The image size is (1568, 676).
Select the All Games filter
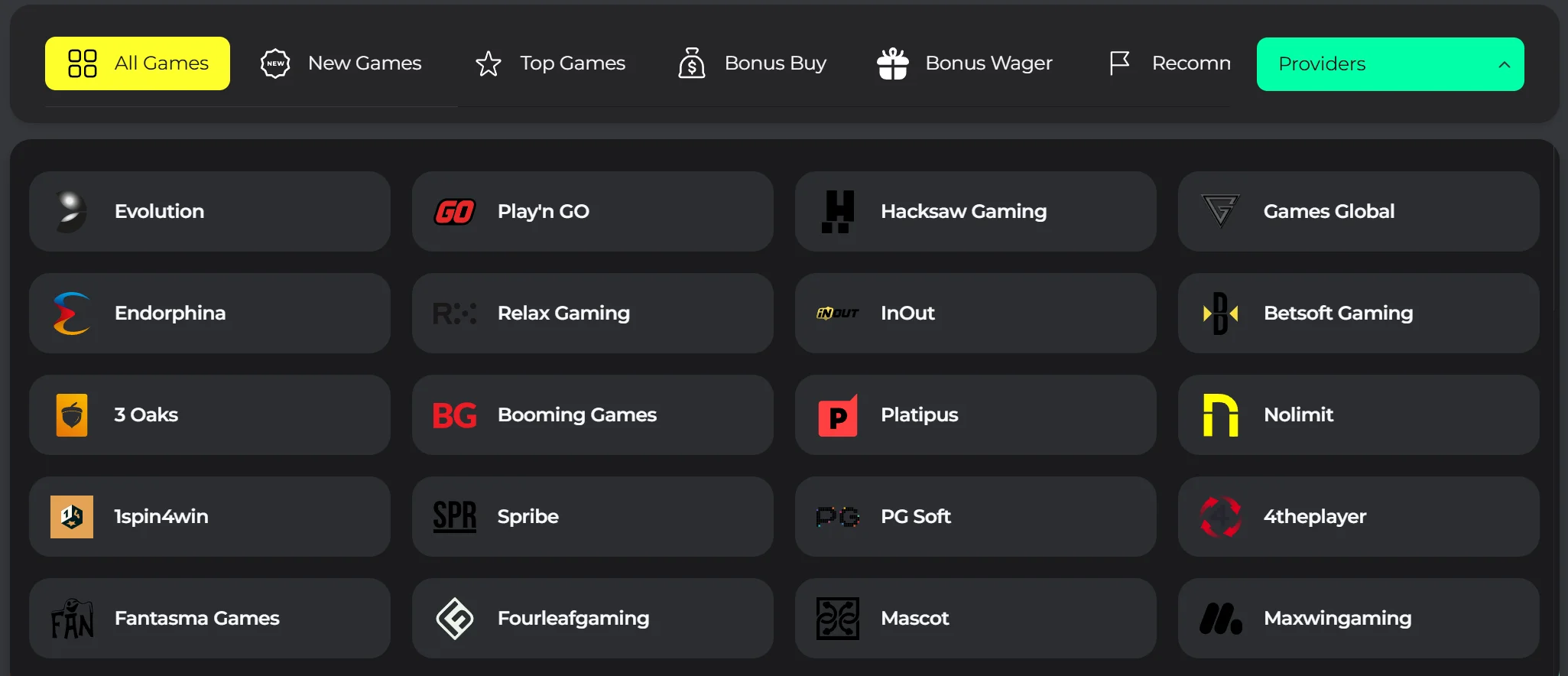138,63
